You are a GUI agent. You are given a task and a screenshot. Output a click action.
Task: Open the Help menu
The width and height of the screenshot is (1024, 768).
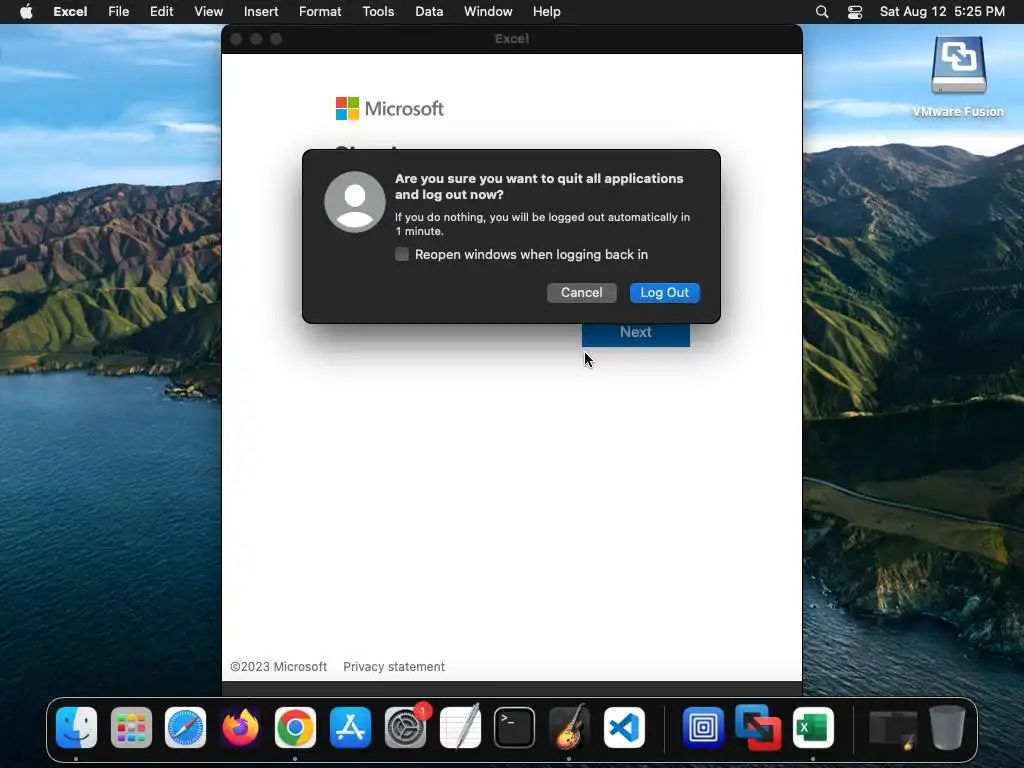[x=547, y=12]
